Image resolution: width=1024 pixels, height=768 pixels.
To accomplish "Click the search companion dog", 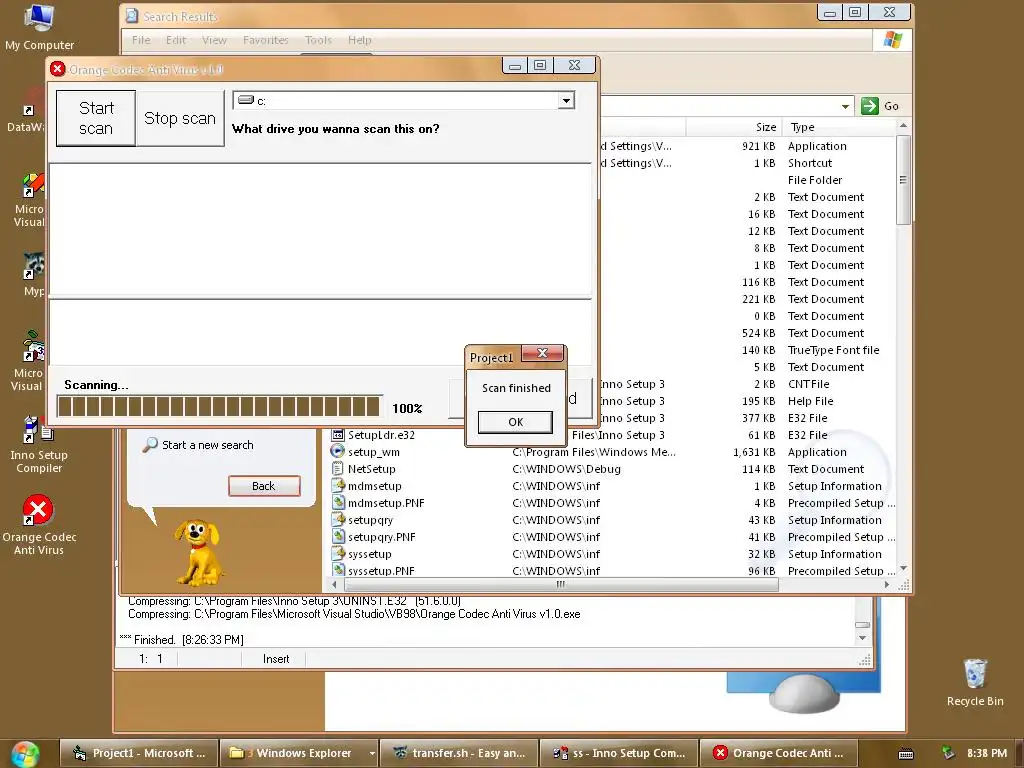I will 198,552.
